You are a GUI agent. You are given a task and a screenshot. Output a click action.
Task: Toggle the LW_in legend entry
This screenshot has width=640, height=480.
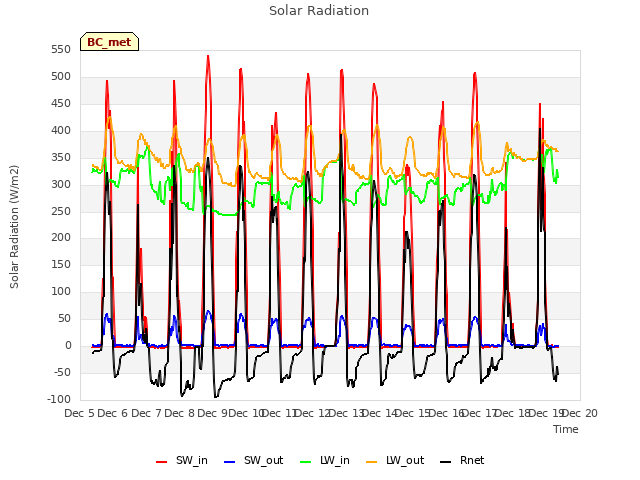tap(325, 460)
